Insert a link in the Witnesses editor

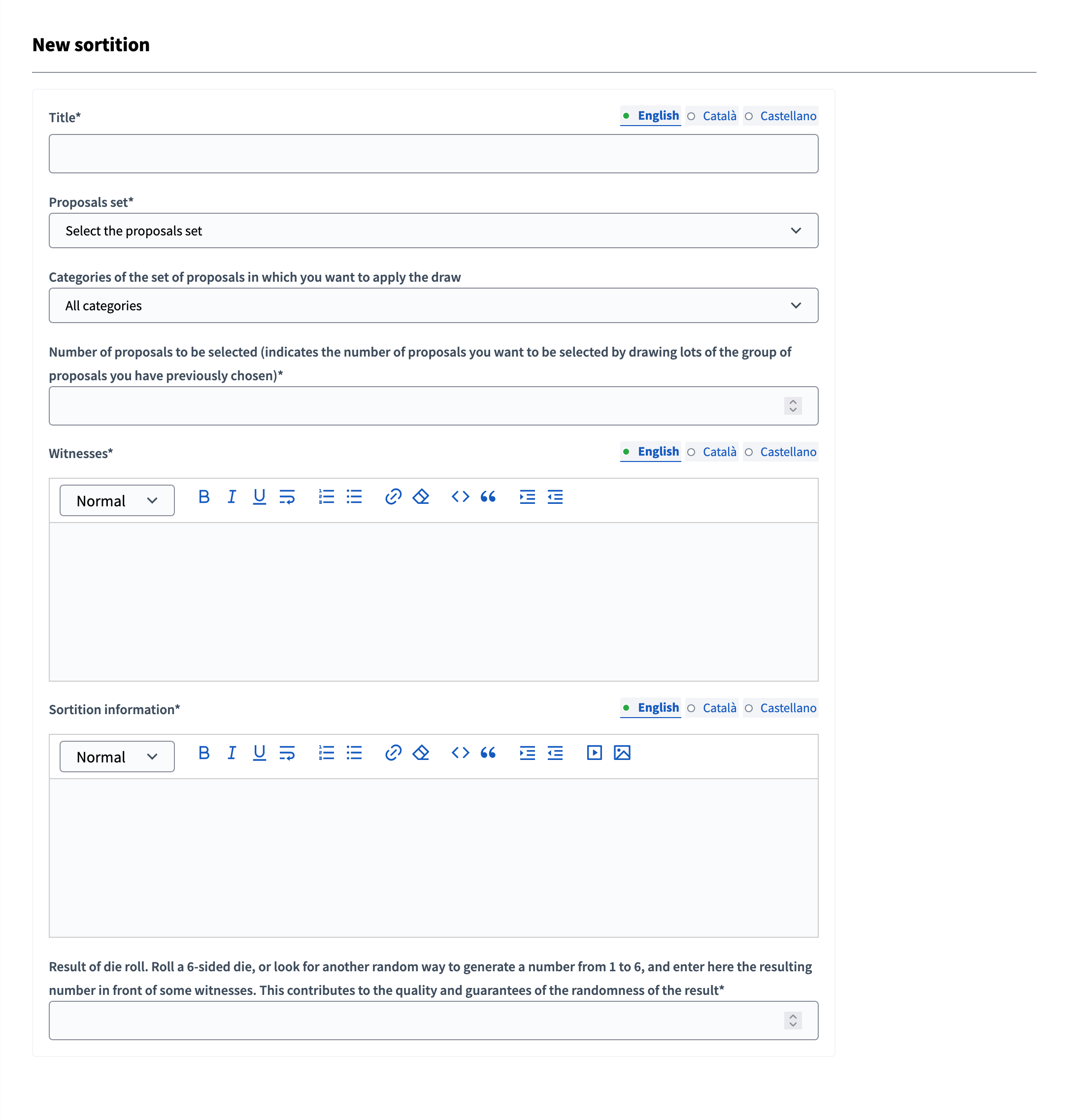[393, 497]
